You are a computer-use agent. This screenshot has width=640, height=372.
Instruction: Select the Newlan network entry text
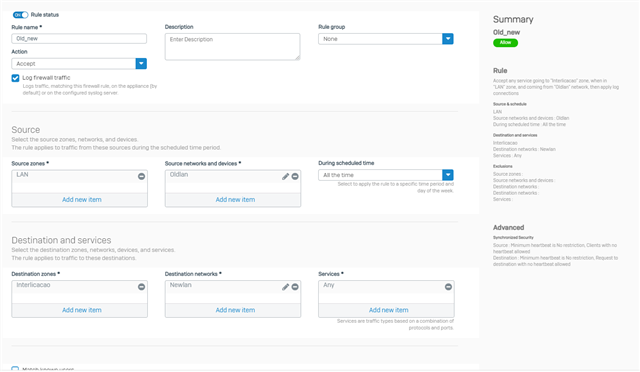click(180, 285)
